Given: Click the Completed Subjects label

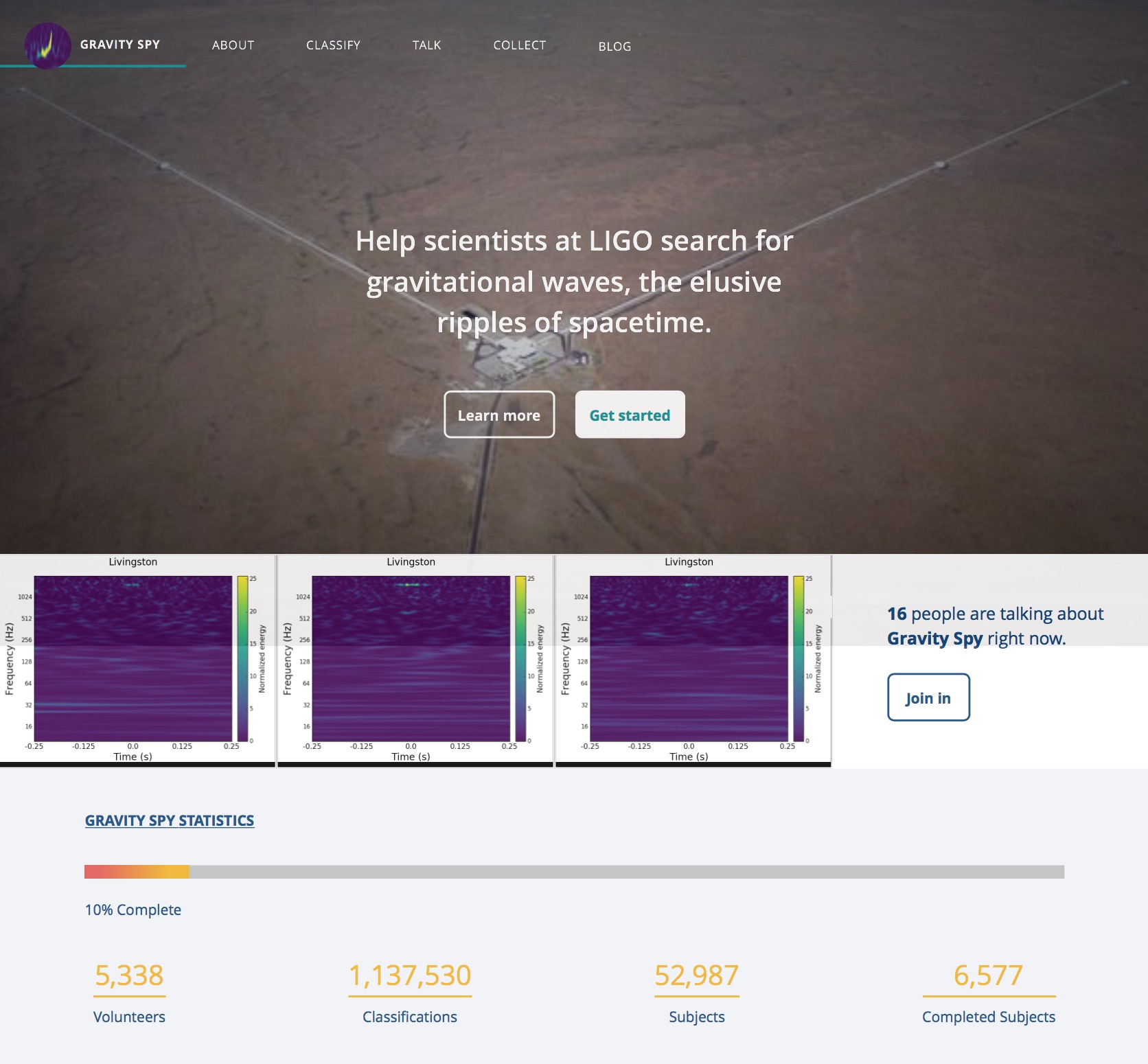Looking at the screenshot, I should 989,1017.
